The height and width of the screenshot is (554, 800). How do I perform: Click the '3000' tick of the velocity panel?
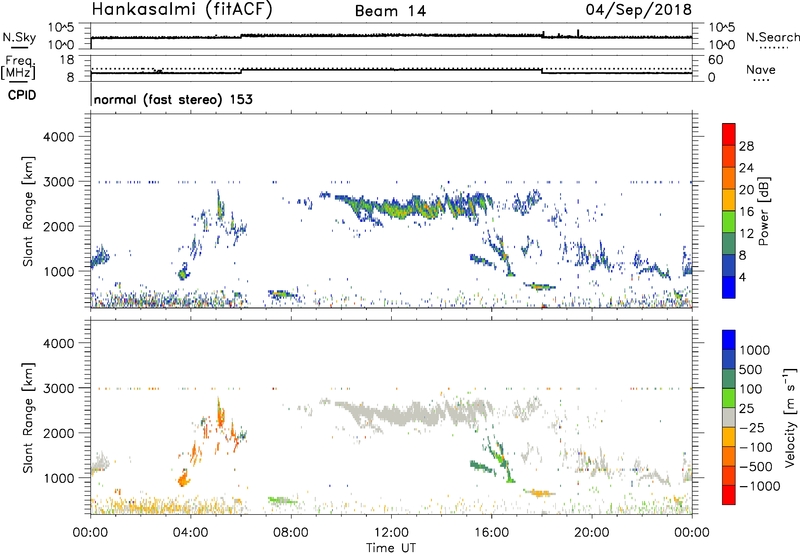point(58,388)
